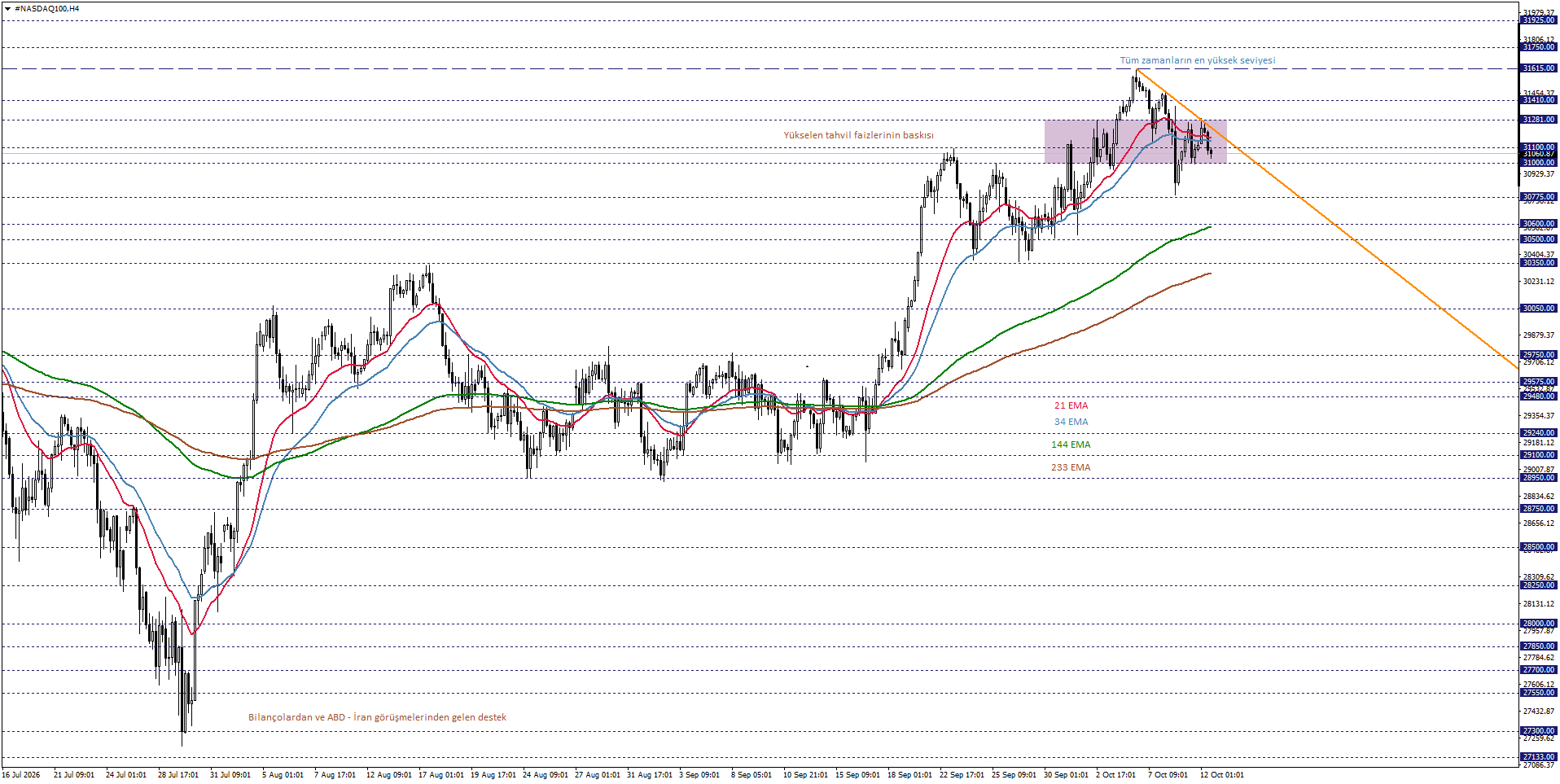The height and width of the screenshot is (784, 1560).
Task: Click the 233 EMA legend label
Action: click(x=1071, y=467)
